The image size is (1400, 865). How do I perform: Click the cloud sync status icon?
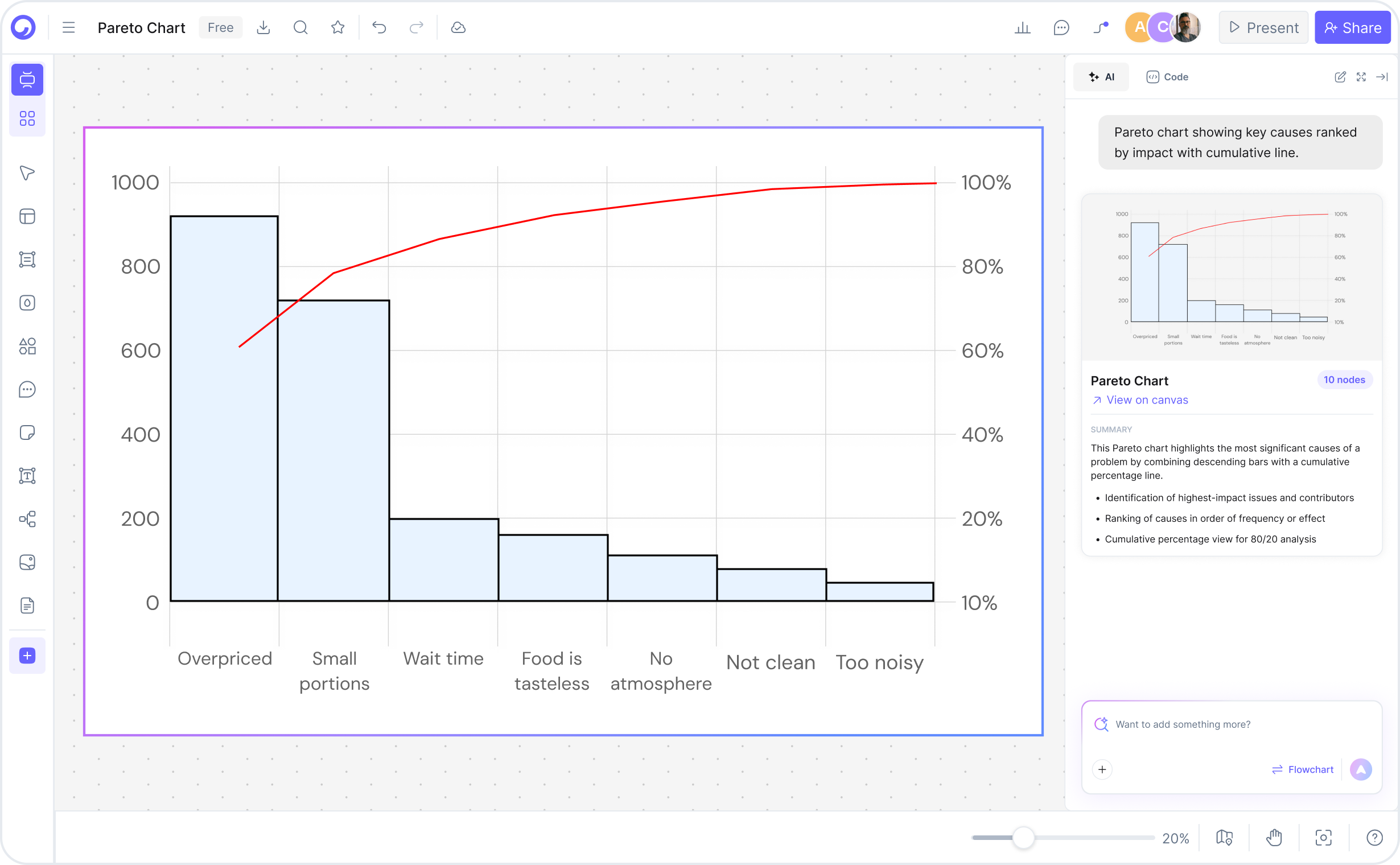[x=458, y=27]
